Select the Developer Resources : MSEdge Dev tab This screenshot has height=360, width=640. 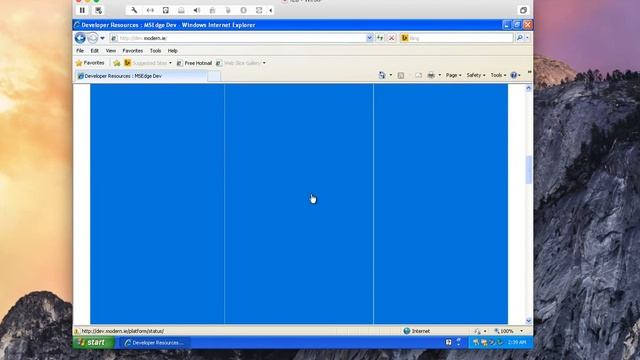click(x=141, y=76)
